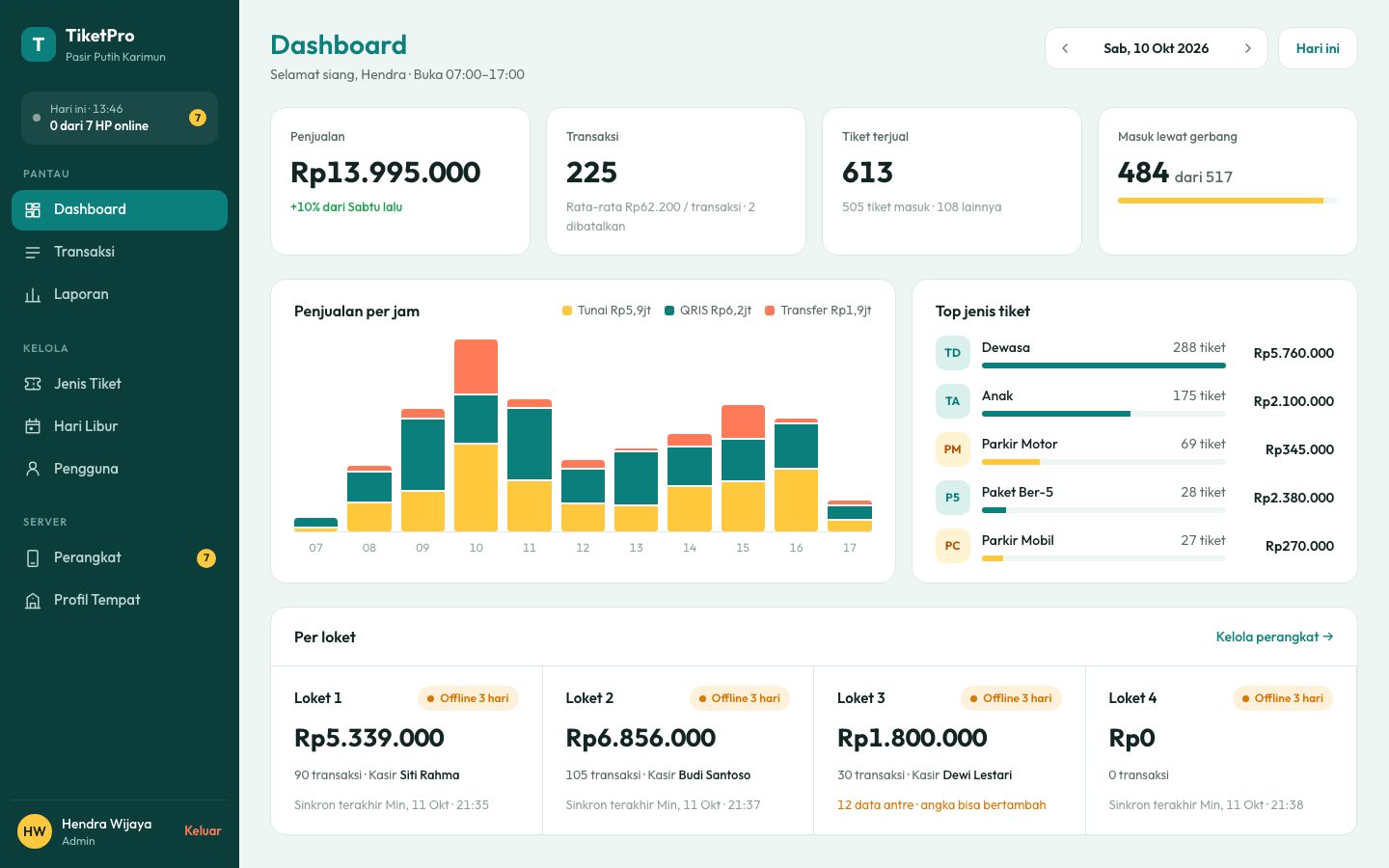
Task: Click the chart bar for hour 15
Action: point(743,468)
